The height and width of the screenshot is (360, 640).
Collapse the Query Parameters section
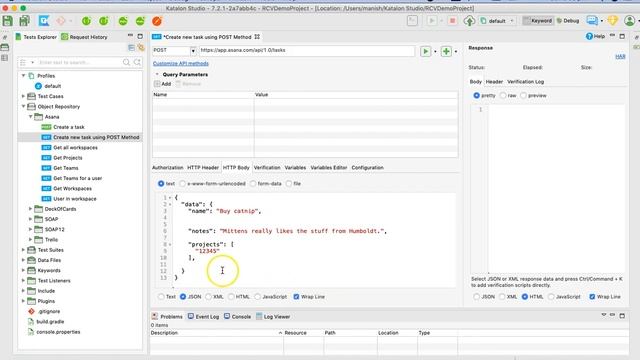click(157, 75)
